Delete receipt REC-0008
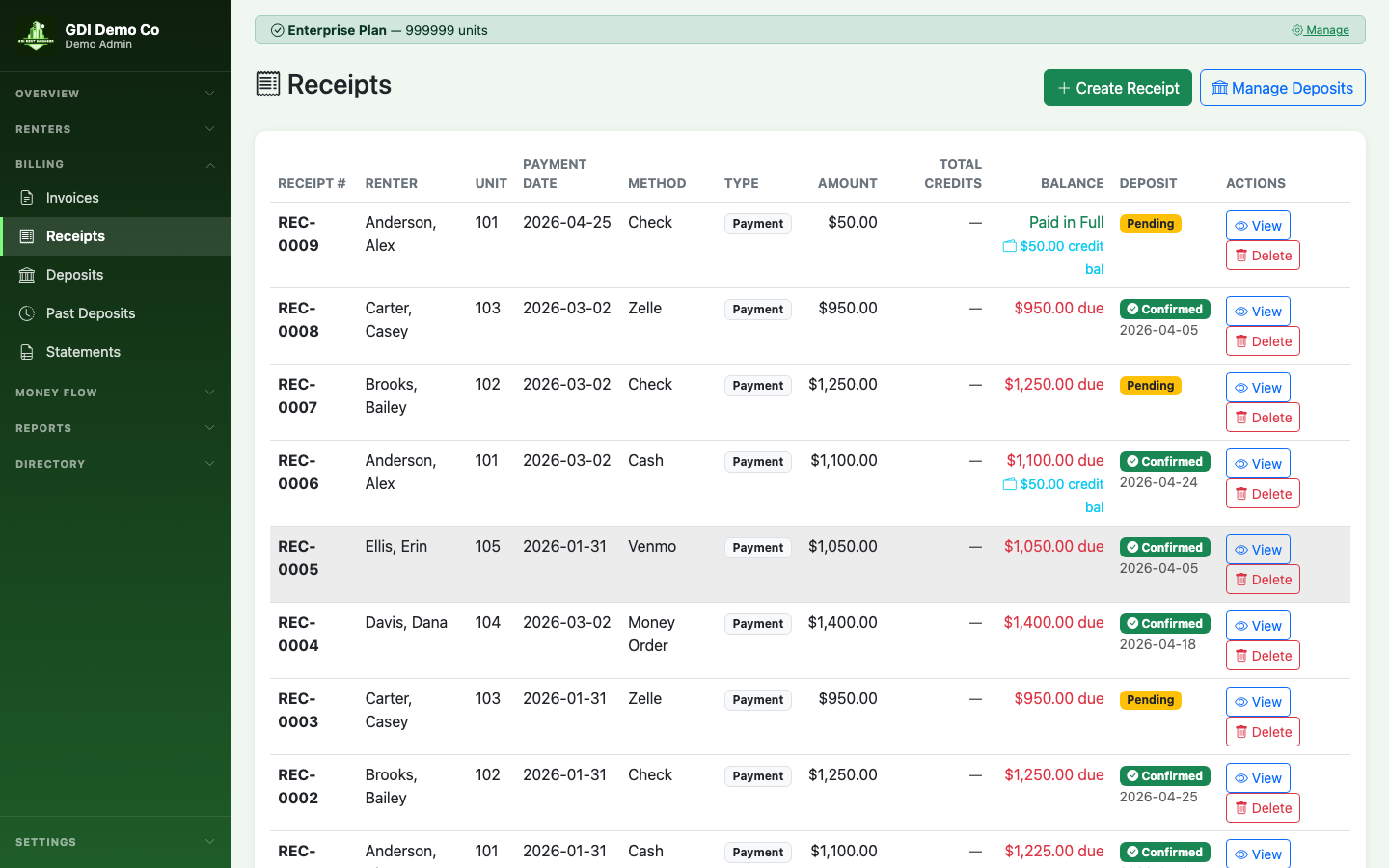Viewport: 1389px width, 868px height. pyautogui.click(x=1263, y=341)
